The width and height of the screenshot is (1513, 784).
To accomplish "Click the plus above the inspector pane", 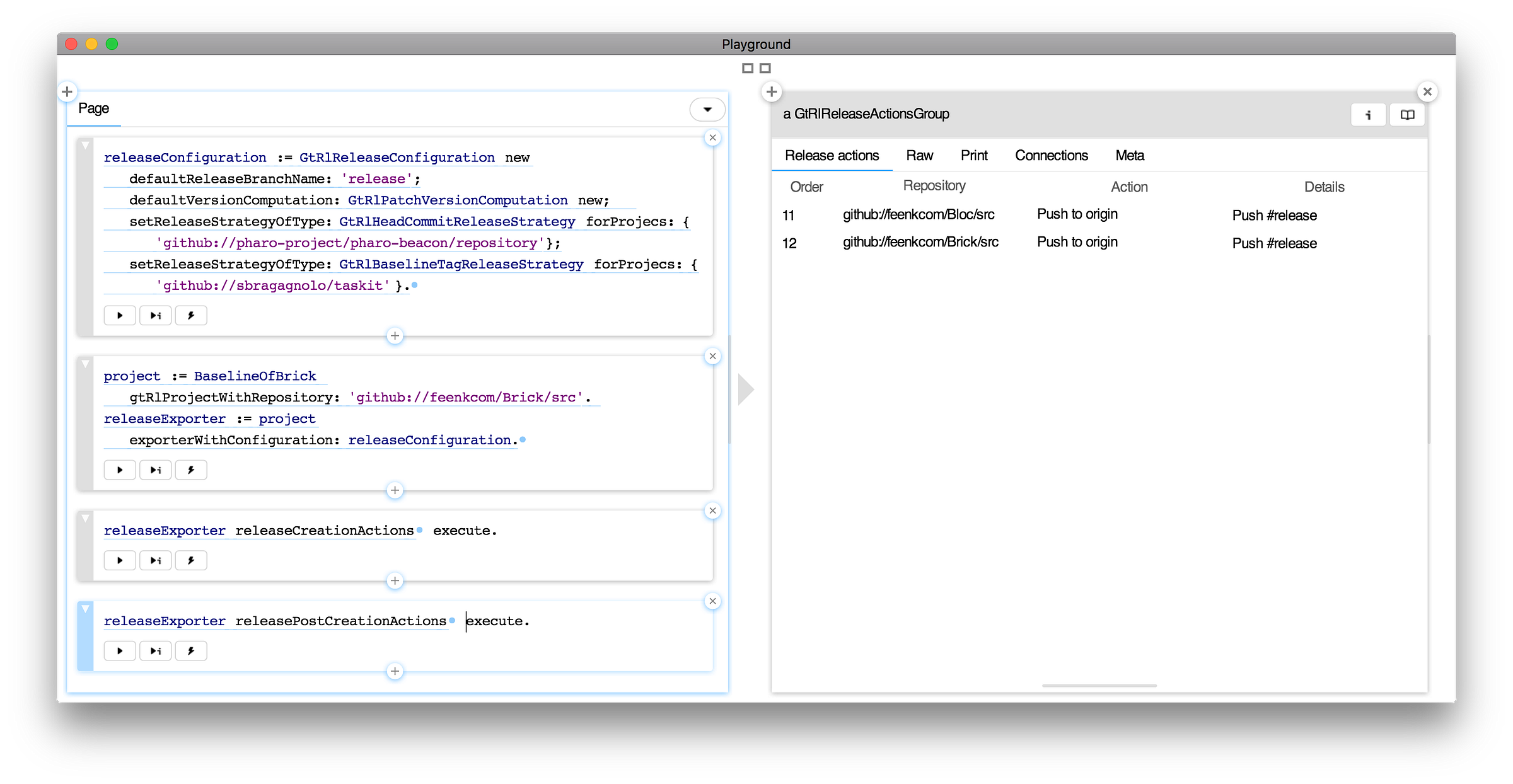I will [x=771, y=92].
